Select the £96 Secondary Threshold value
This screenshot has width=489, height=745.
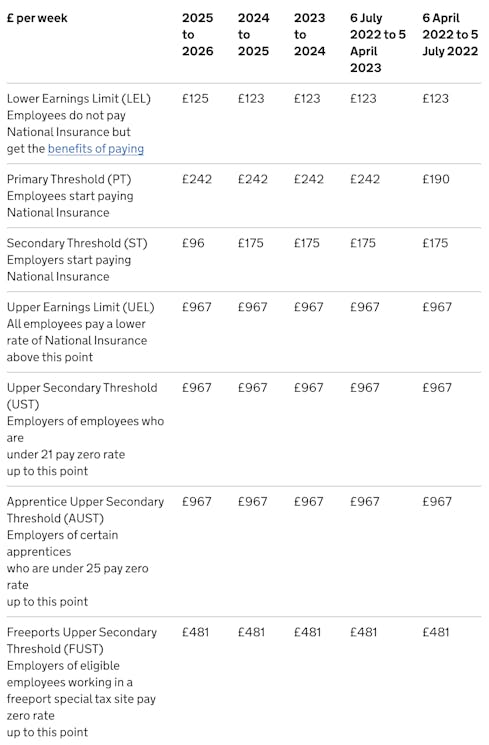pos(193,243)
